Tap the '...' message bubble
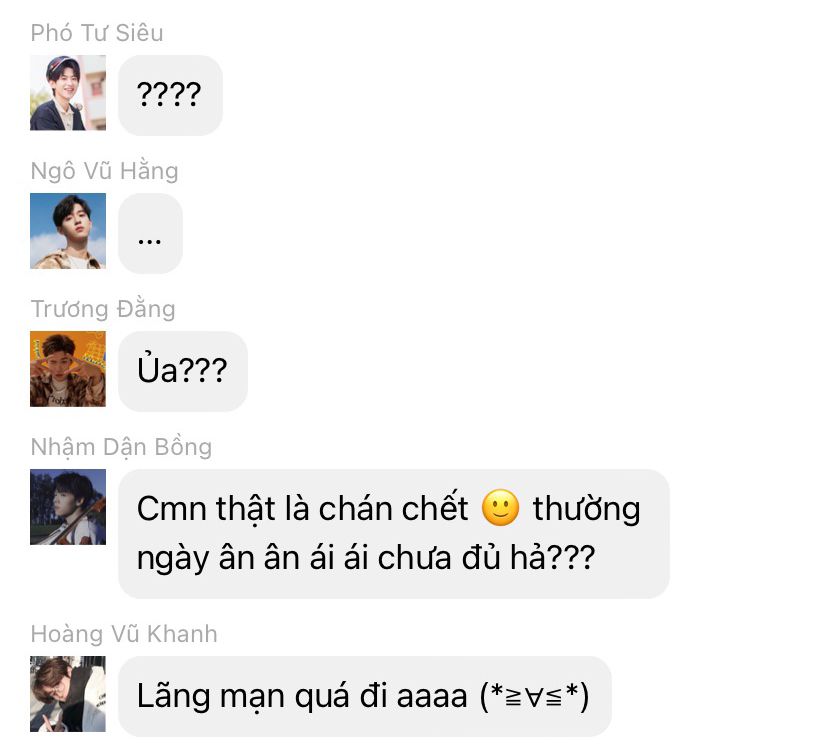Screen dimensions: 828x754 (150, 233)
